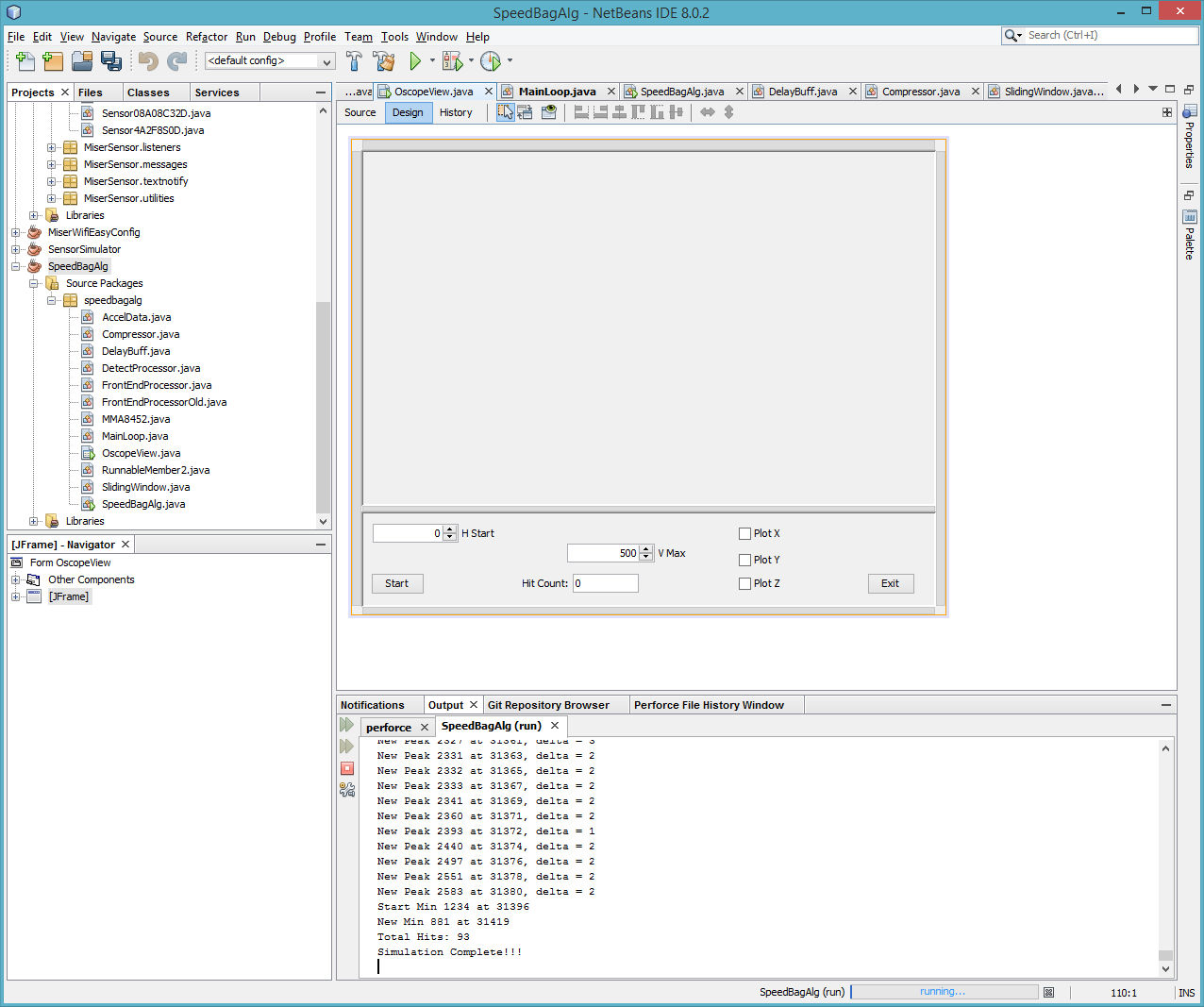Click the Start button in form
Viewport: 1204px width, 1007px height.
point(397,583)
